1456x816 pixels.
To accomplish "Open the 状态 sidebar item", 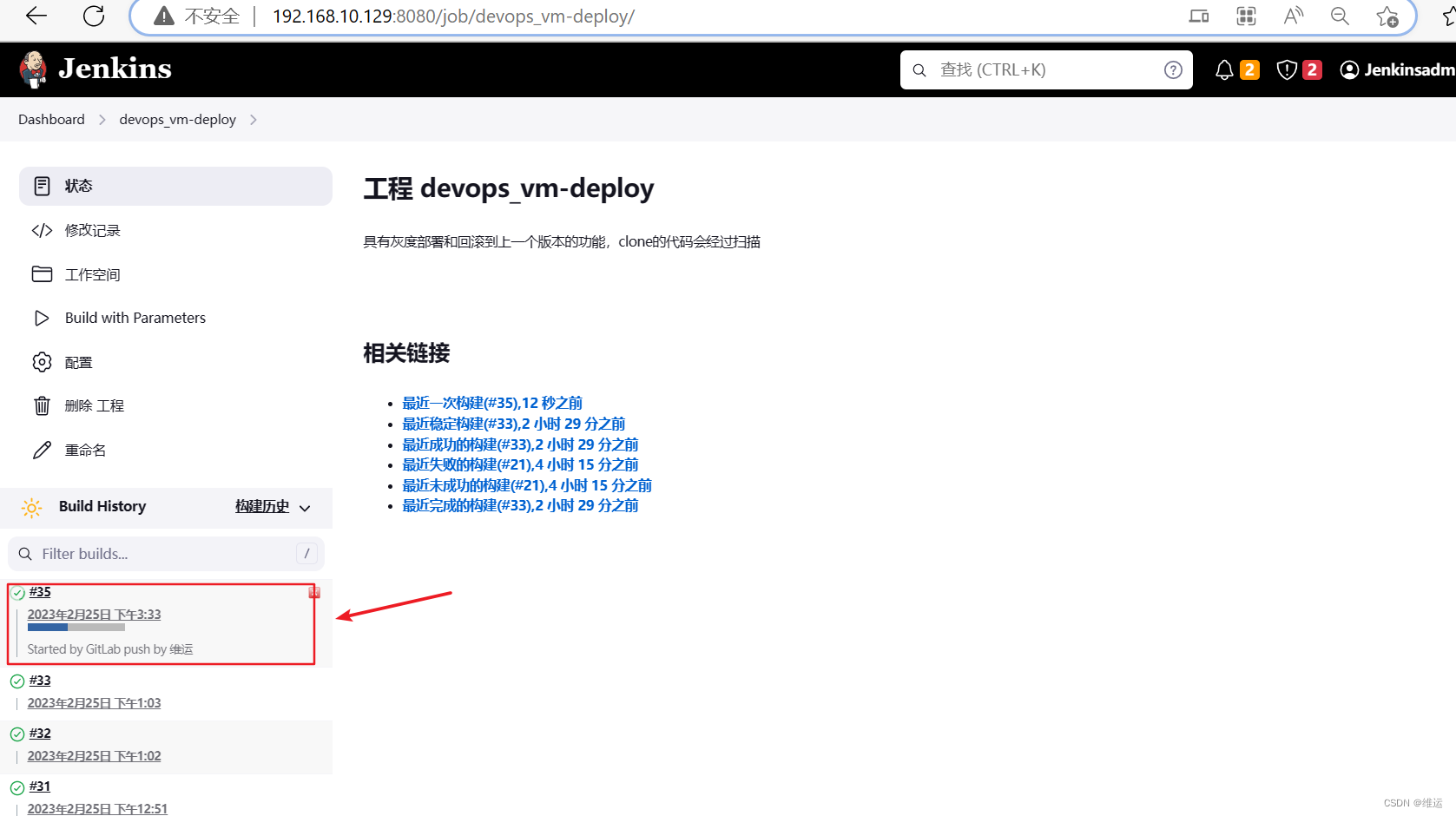I will (x=175, y=186).
